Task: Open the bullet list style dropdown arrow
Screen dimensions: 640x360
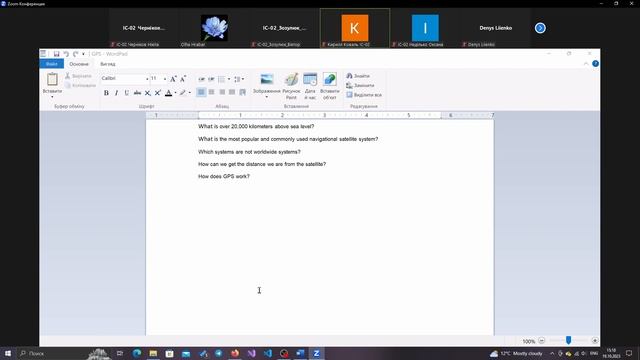Action: tap(229, 79)
